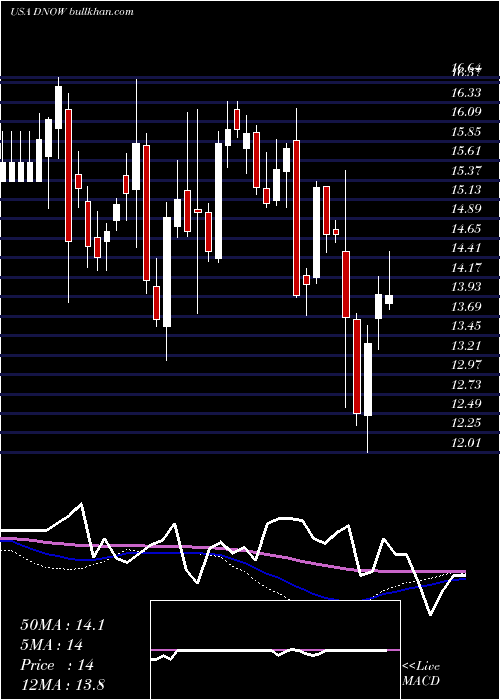Click the 13.93 price axis label

[467, 287]
